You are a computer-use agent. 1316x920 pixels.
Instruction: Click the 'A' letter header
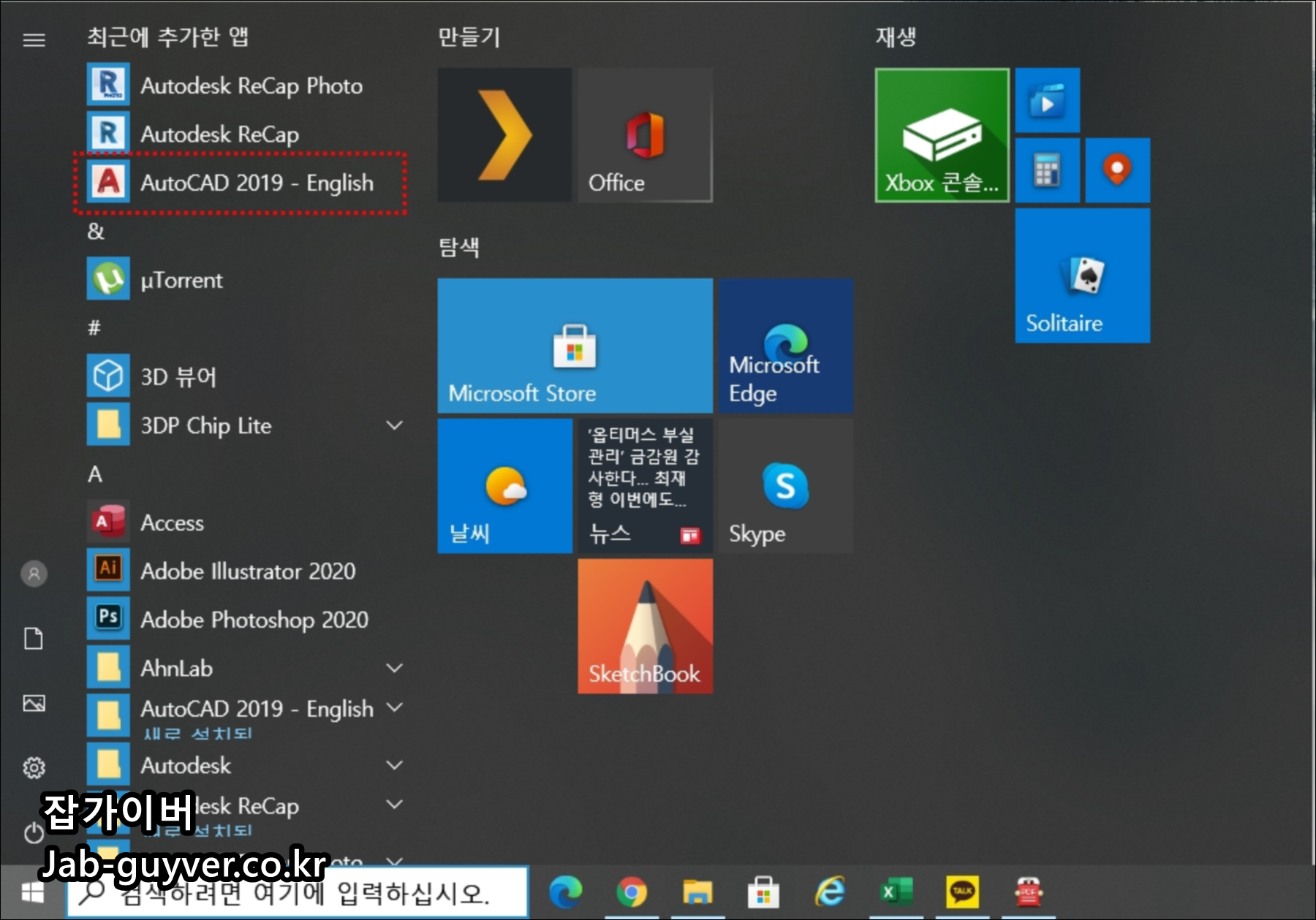pos(95,474)
